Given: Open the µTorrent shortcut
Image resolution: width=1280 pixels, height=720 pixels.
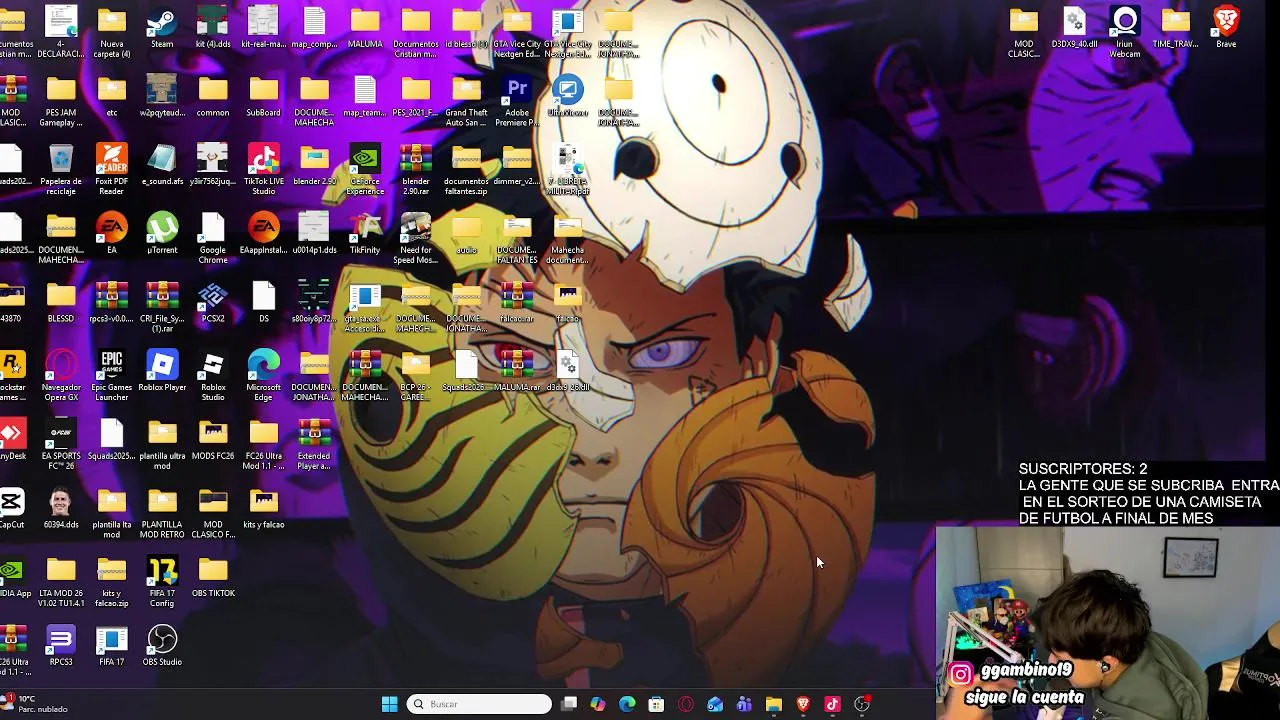Looking at the screenshot, I should point(162,233).
